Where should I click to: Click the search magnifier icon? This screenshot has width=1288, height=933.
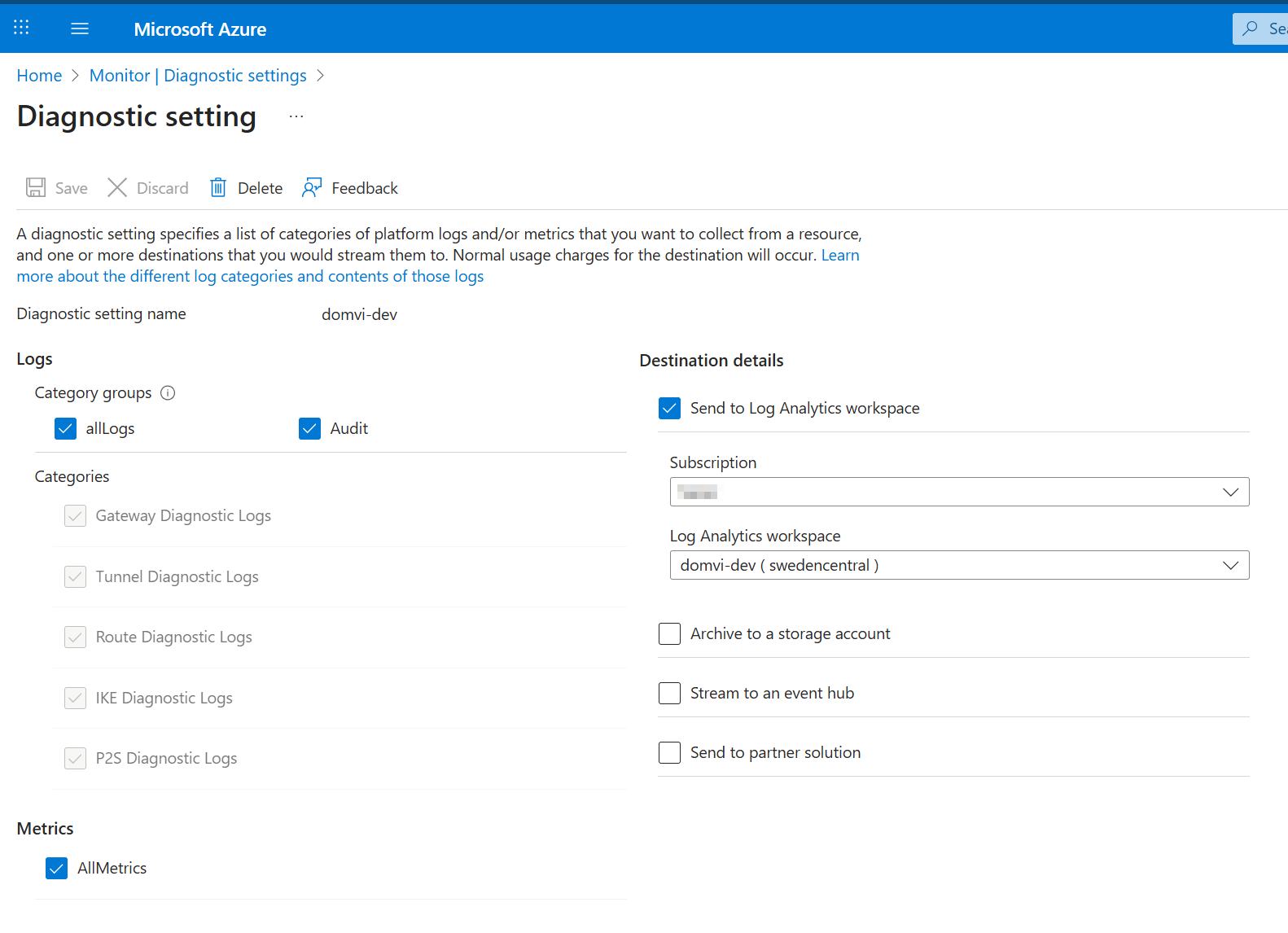pyautogui.click(x=1250, y=28)
